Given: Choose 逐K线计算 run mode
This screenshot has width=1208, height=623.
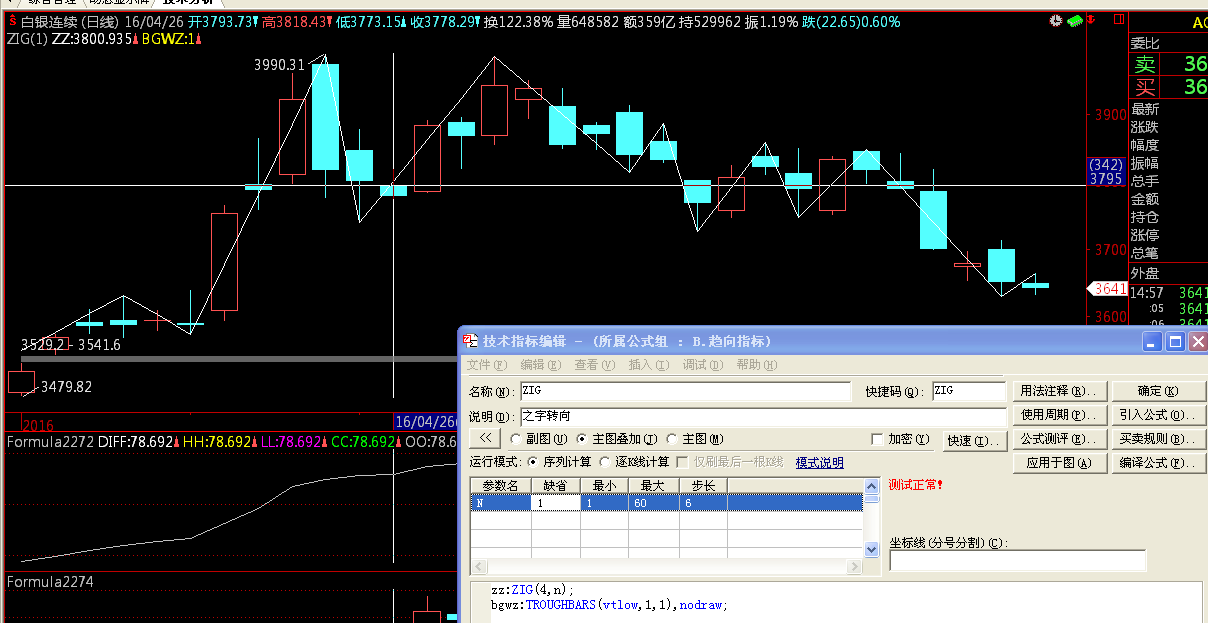Looking at the screenshot, I should coord(632,462).
